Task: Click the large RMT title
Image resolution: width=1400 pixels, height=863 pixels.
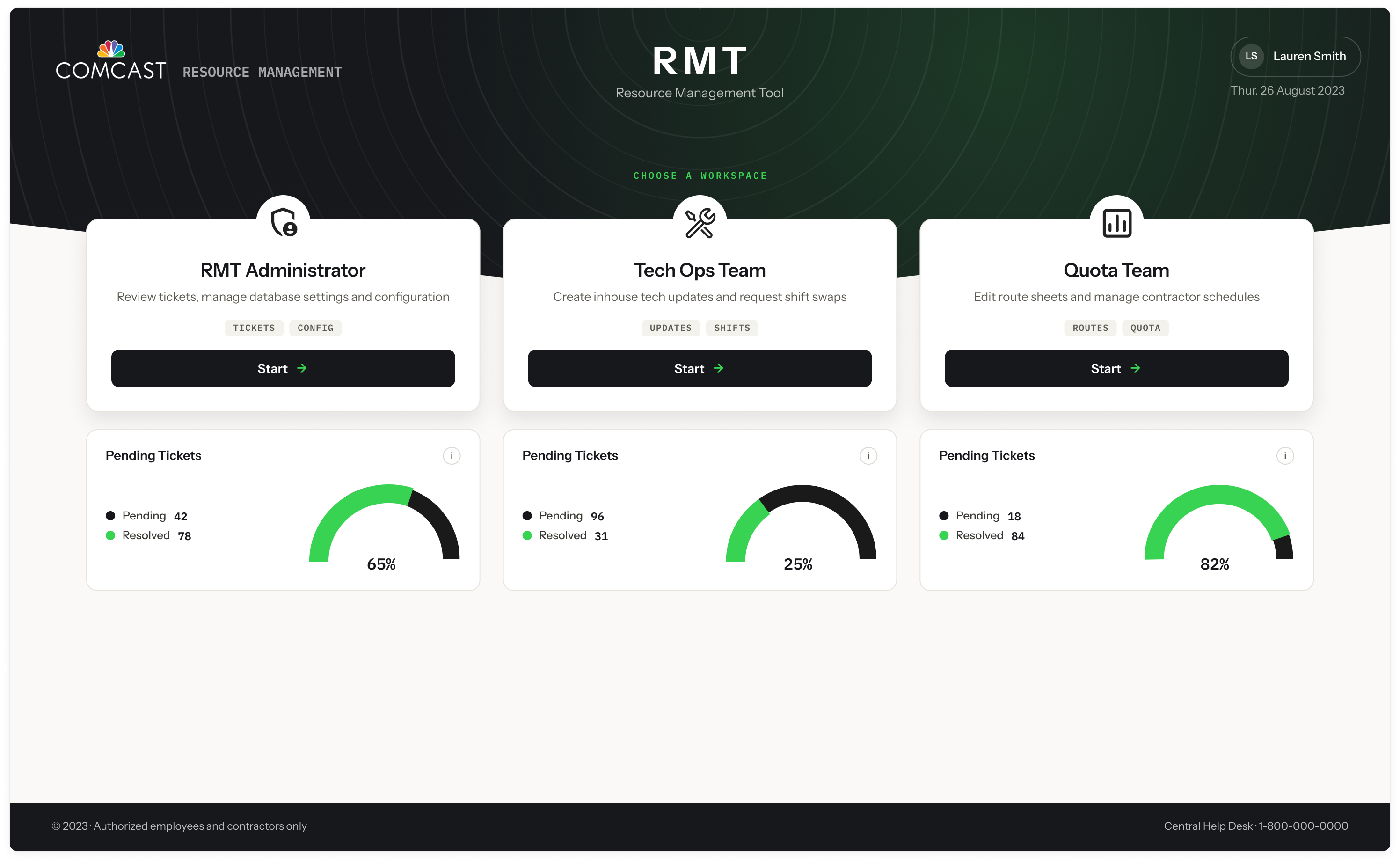Action: click(700, 60)
